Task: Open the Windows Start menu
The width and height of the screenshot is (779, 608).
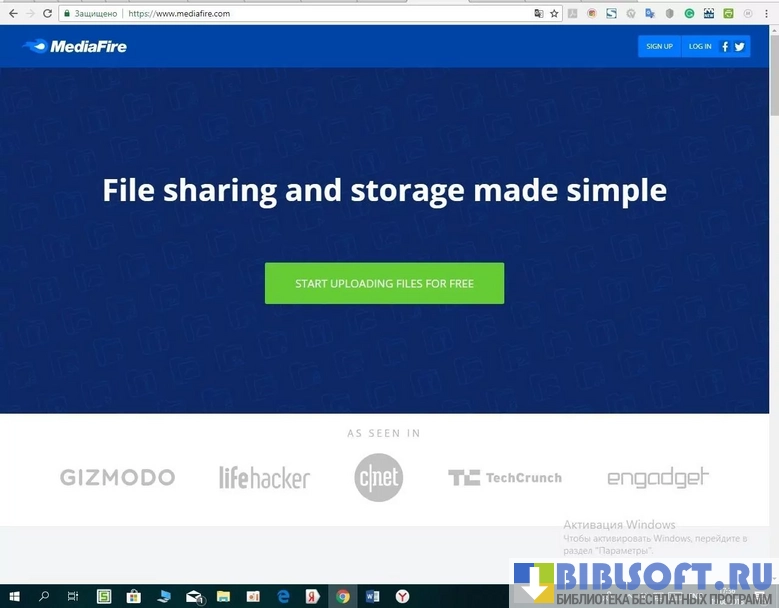Action: coord(14,597)
